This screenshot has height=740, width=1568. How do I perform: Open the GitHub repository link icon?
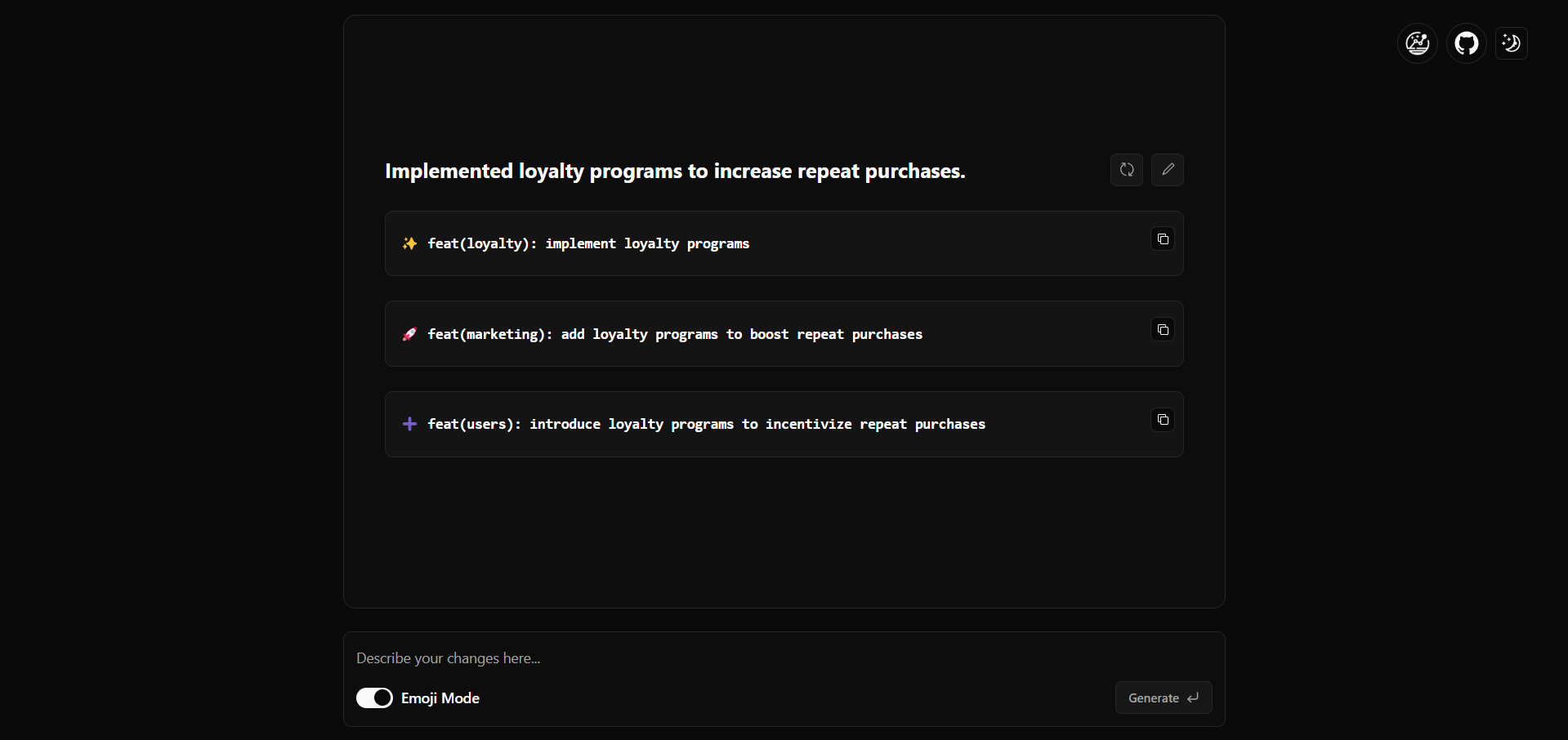1466,43
